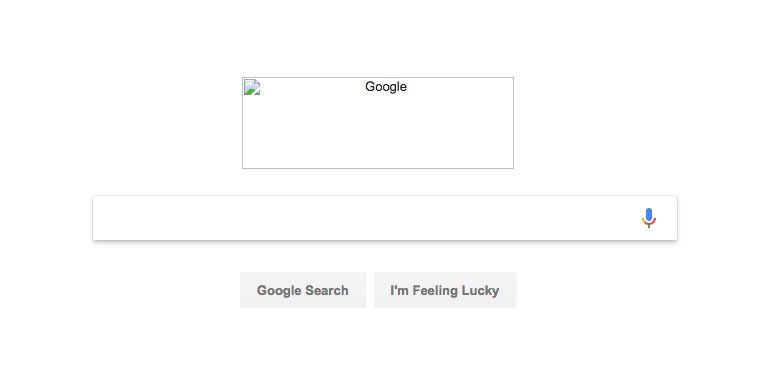
Task: Choose the gray I'm Feeling Lucky button
Action: click(x=445, y=290)
